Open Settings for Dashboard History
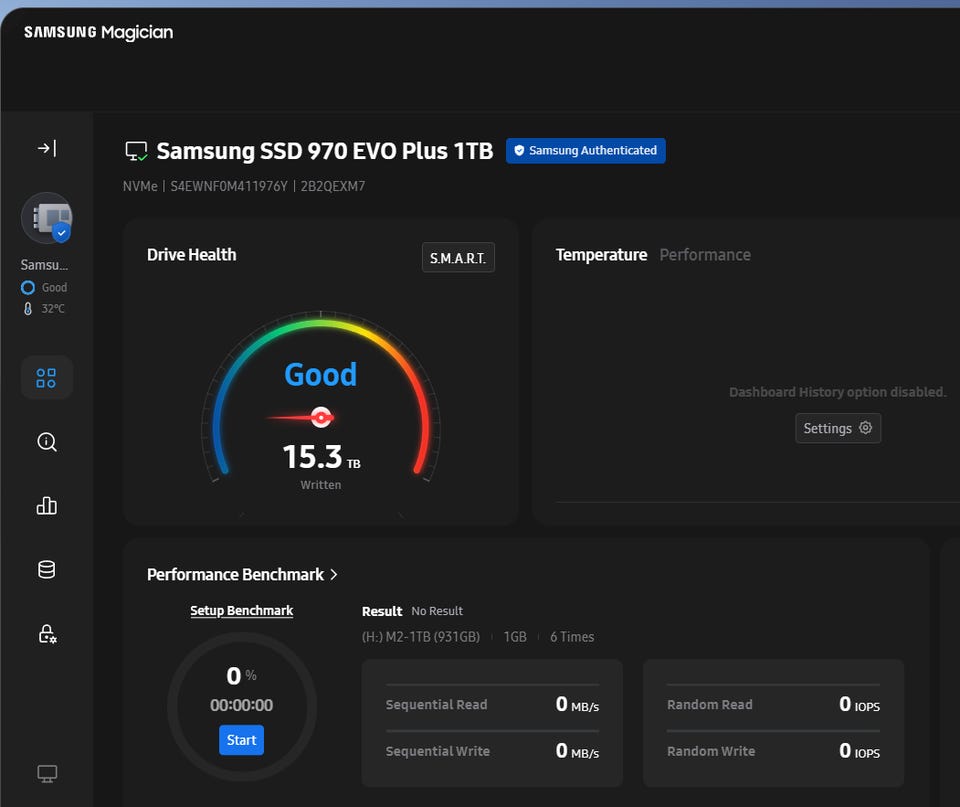 point(838,428)
